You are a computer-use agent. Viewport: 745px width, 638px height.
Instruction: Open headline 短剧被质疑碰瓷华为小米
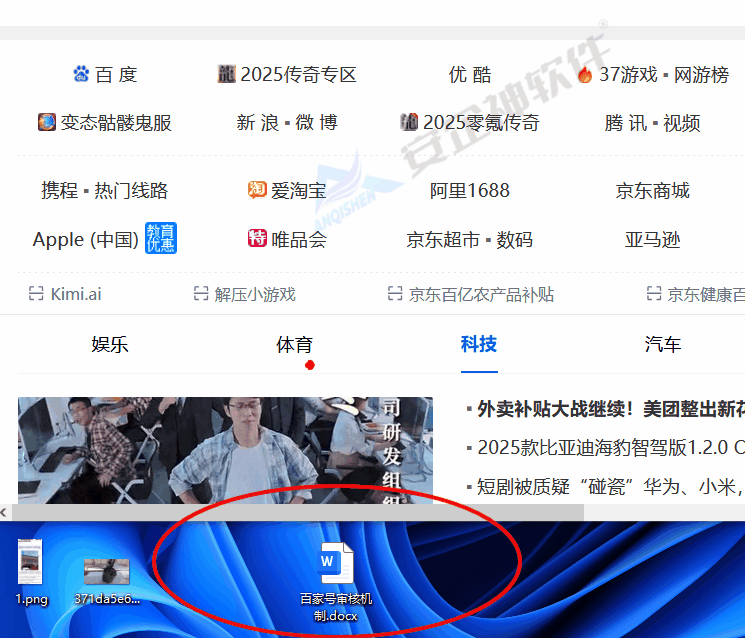pos(611,486)
